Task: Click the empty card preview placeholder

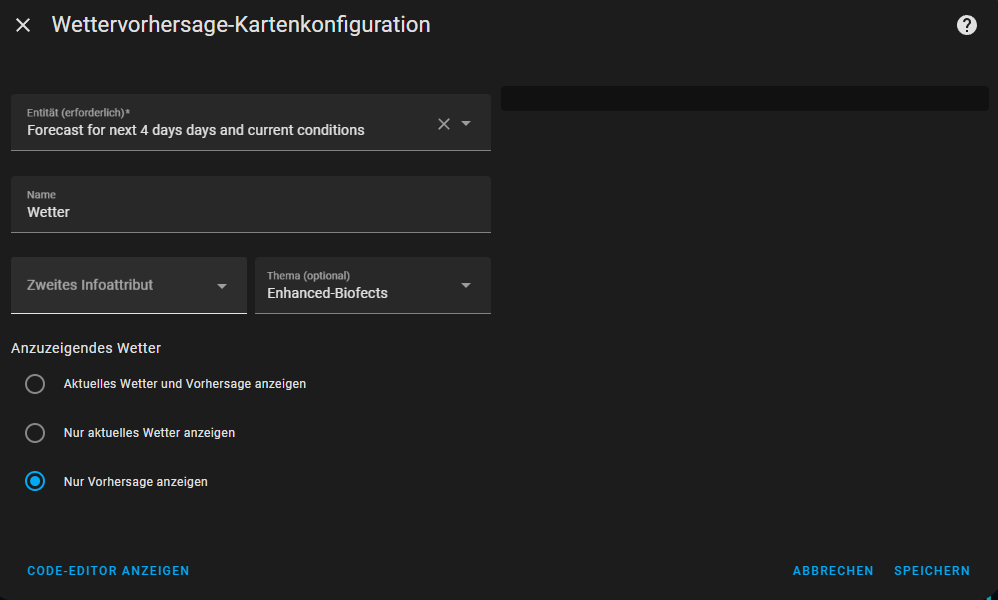Action: click(744, 98)
